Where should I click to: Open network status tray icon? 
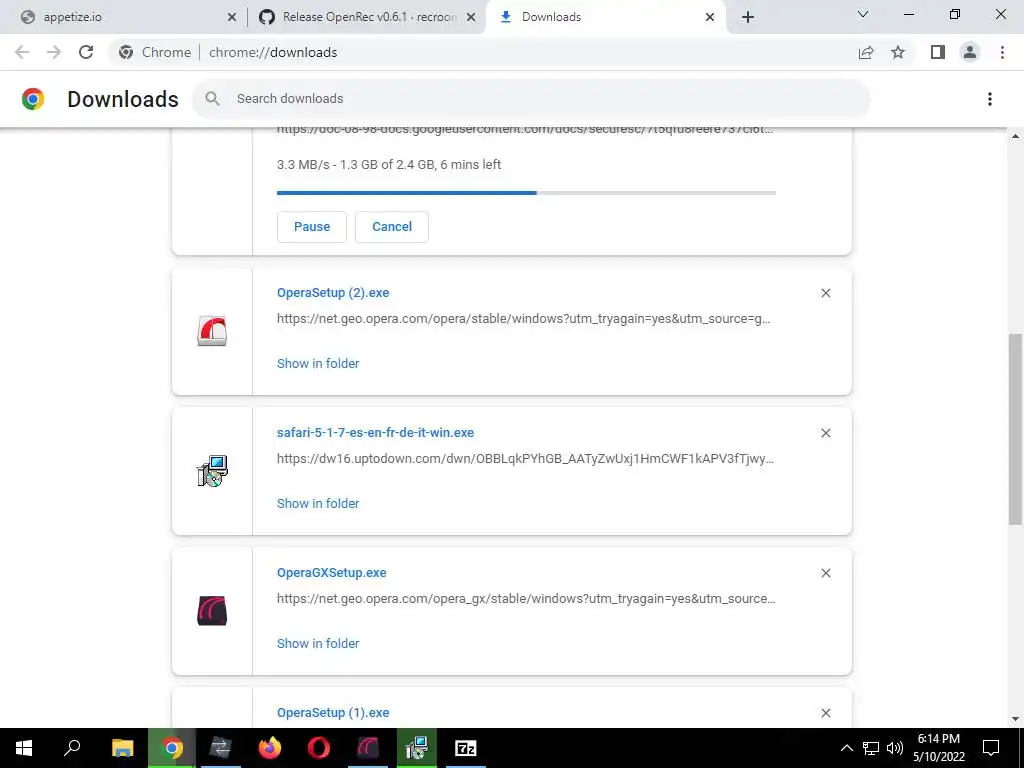point(871,748)
